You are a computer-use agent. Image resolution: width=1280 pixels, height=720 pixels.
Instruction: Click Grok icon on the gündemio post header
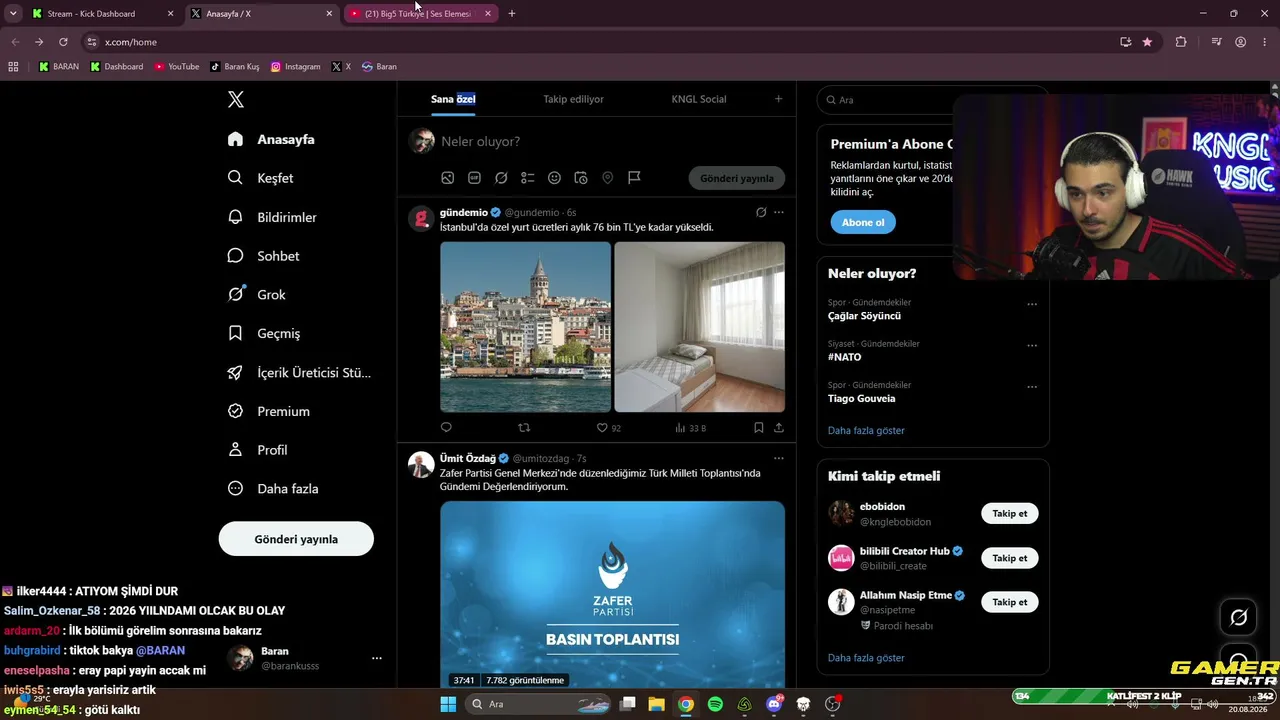[x=761, y=212]
